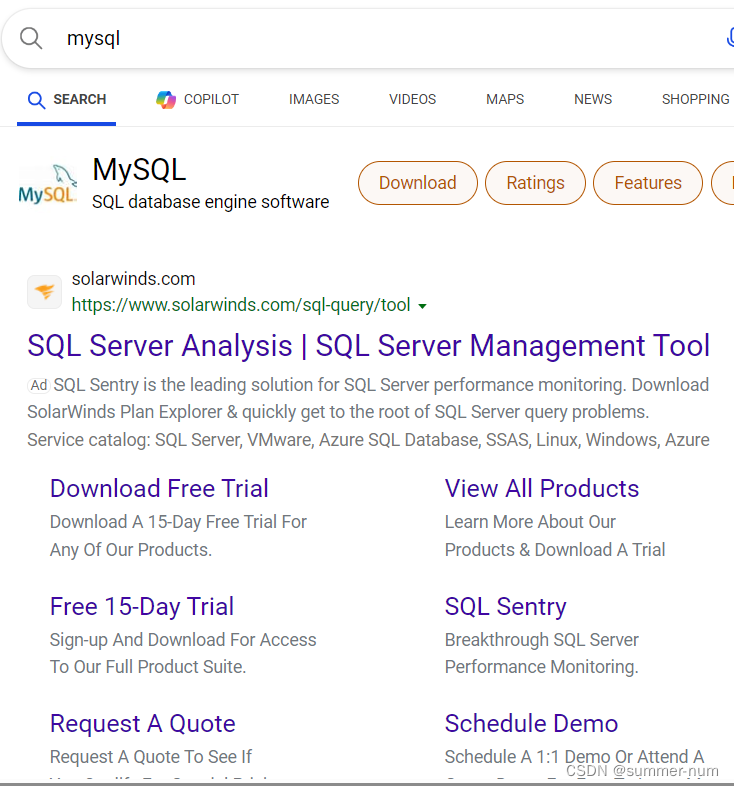Viewport: 734px width, 786px height.
Task: Switch to the Copilot tab
Action: [x=197, y=100]
